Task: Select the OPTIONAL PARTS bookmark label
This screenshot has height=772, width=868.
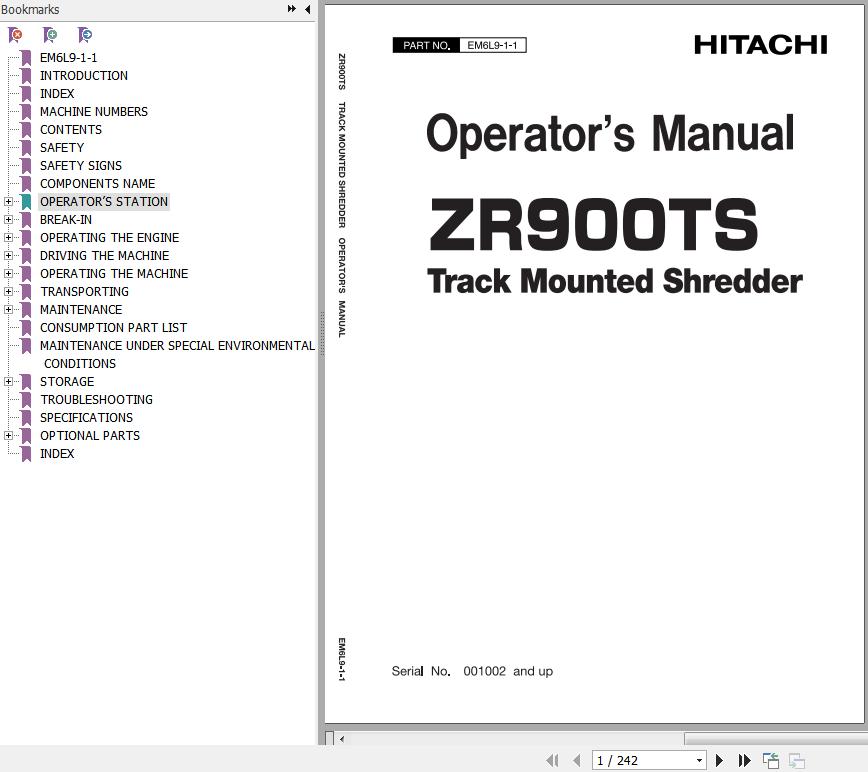Action: coord(90,436)
